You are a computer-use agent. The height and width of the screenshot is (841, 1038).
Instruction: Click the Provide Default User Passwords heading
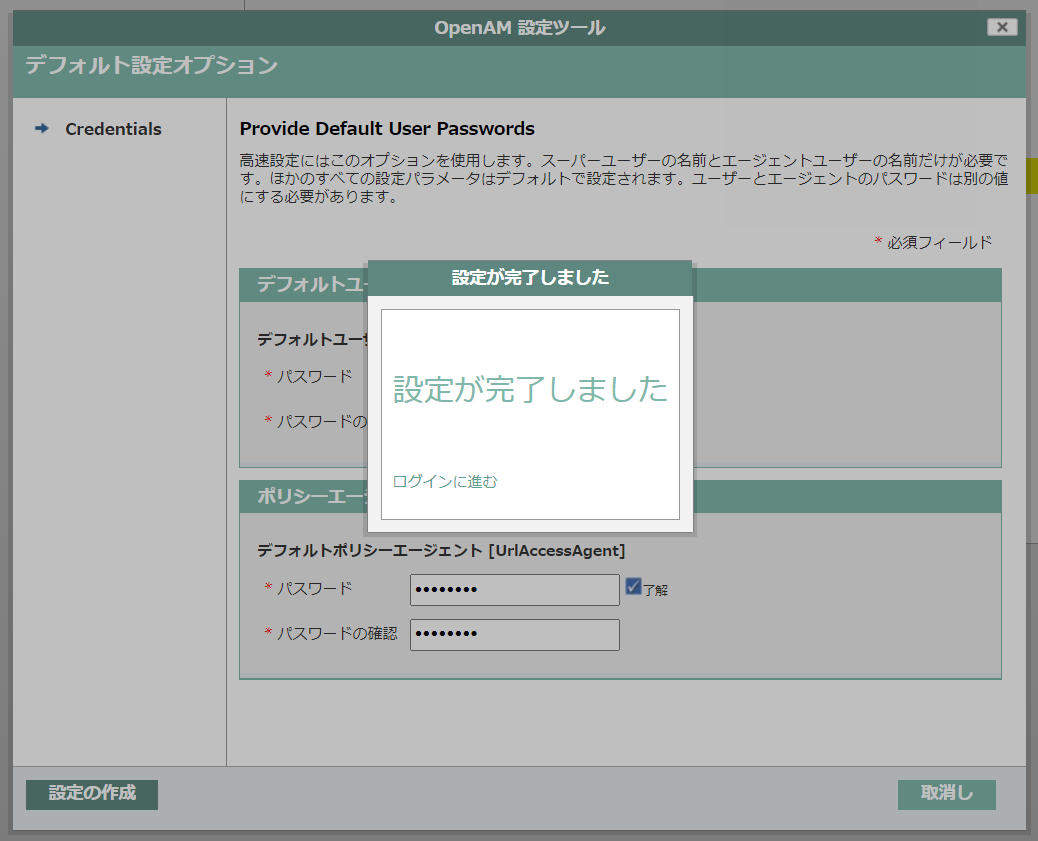point(387,128)
